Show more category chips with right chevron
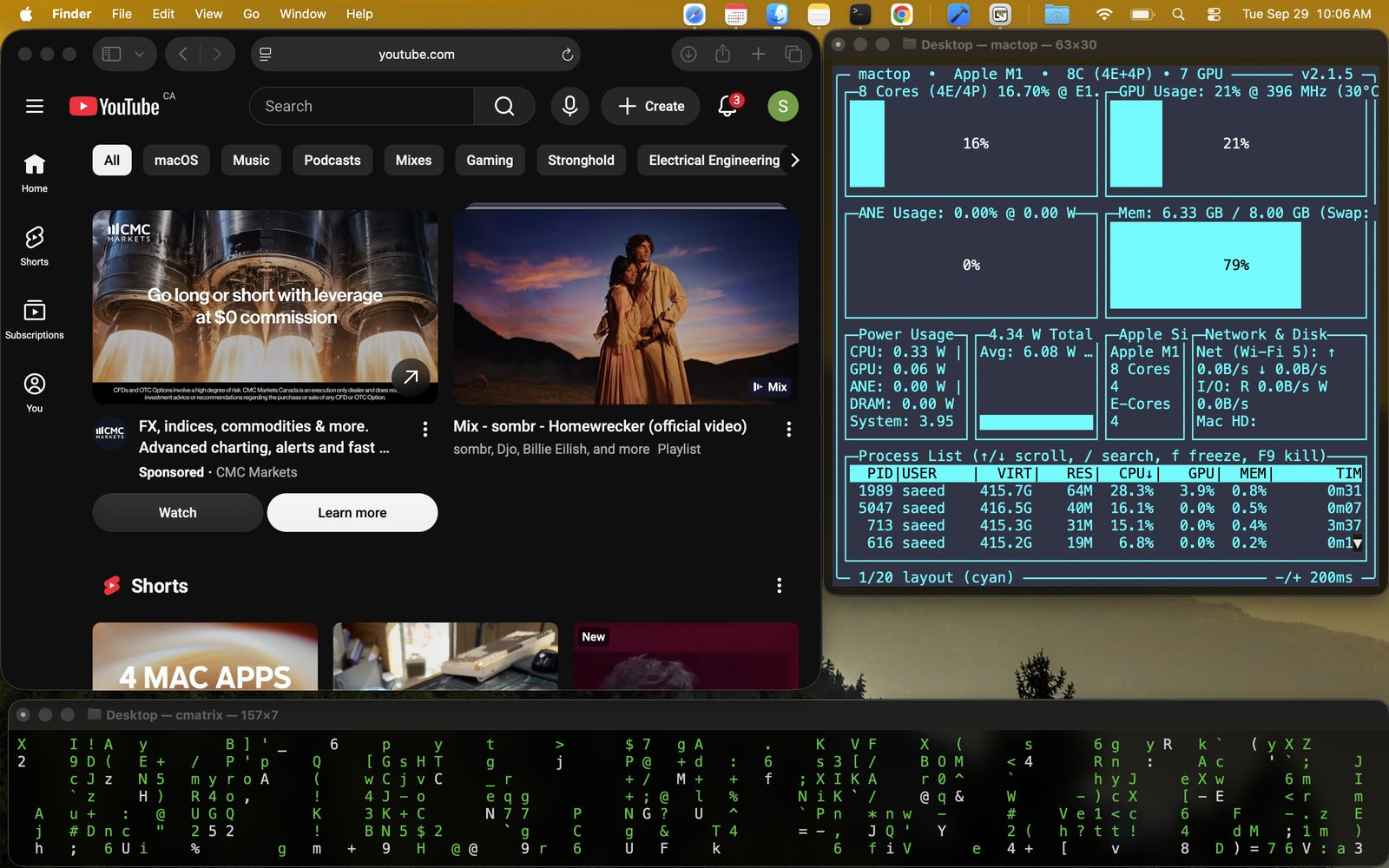Image resolution: width=1389 pixels, height=868 pixels. click(x=794, y=160)
